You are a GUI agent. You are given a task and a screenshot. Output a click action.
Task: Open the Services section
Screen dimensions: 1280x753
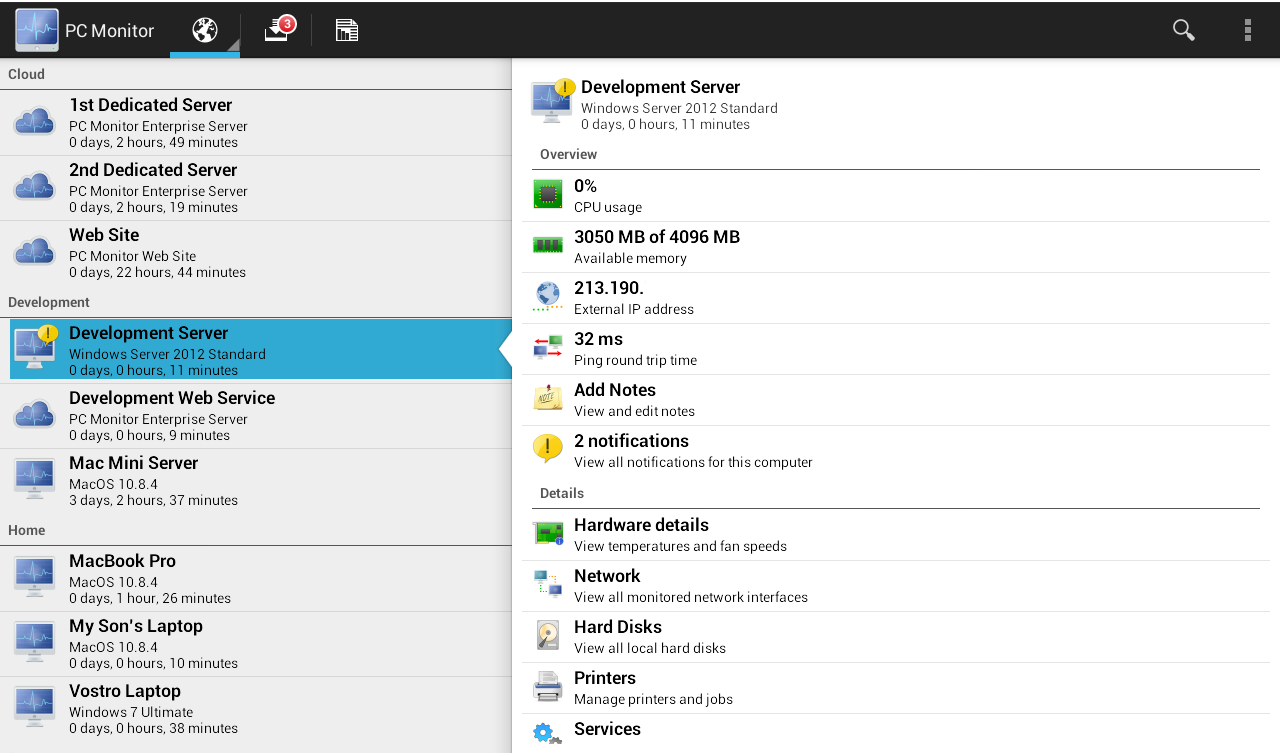[896, 733]
